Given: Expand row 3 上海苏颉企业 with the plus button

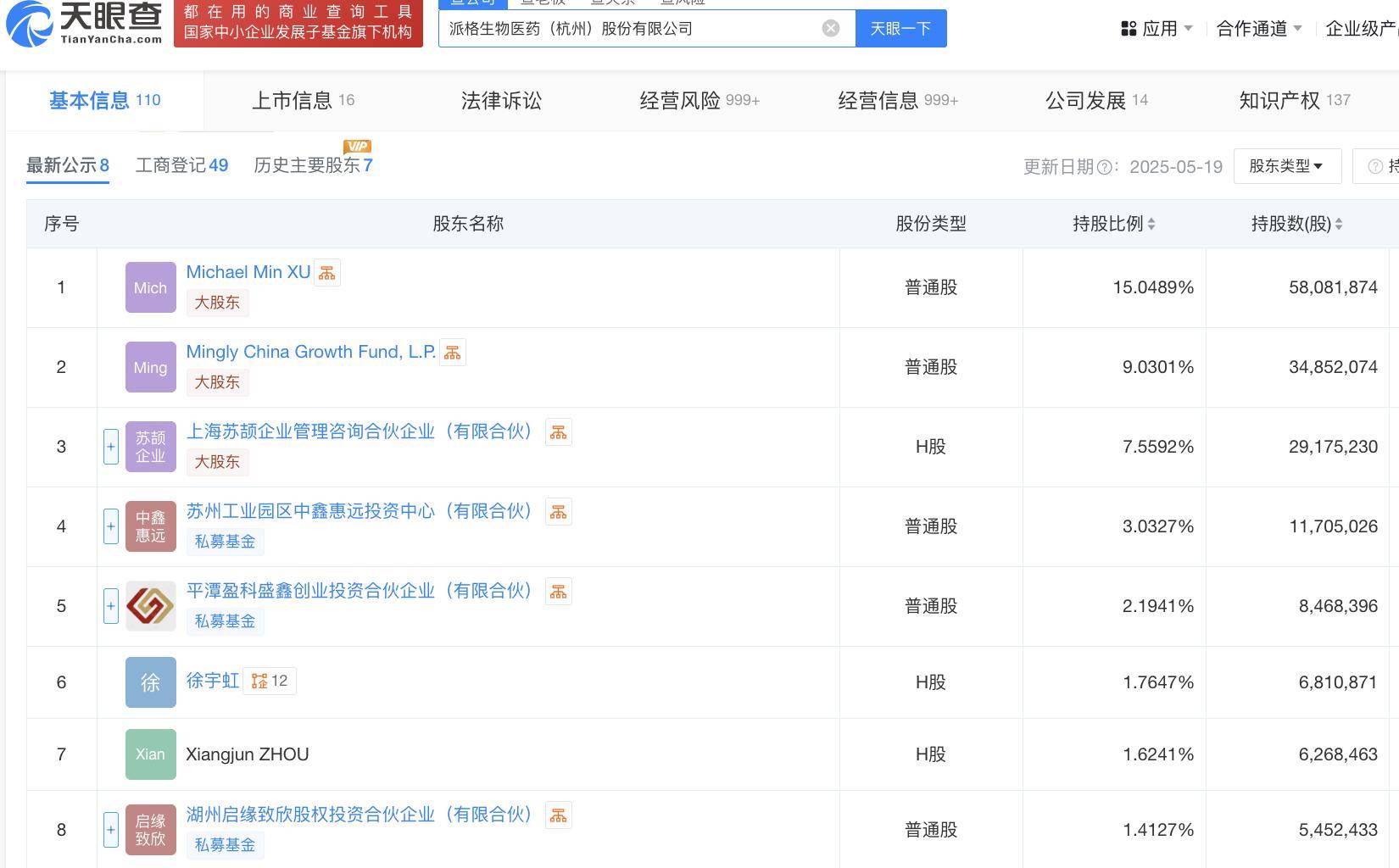Looking at the screenshot, I should click(x=110, y=447).
